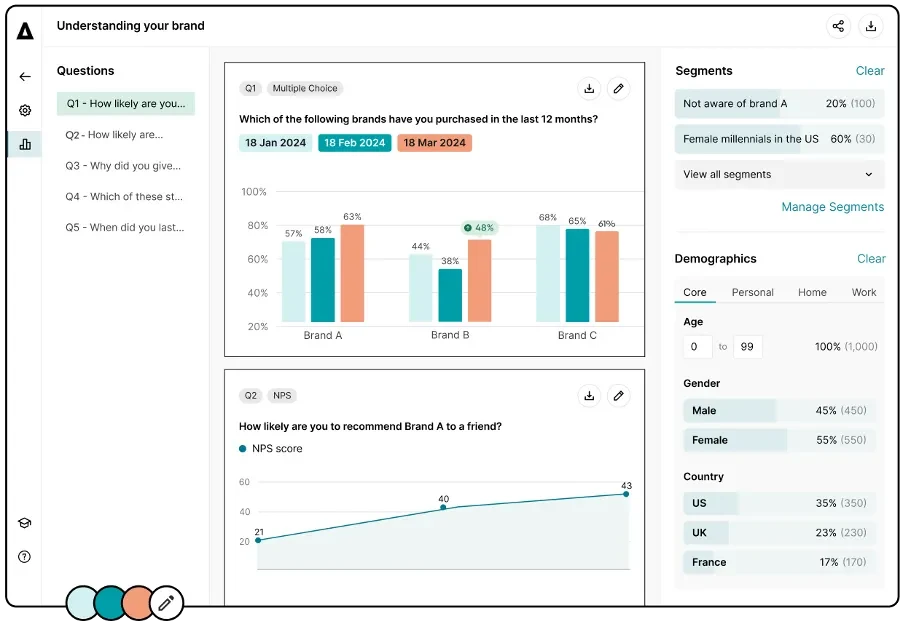Edit the Q2 NPS chart with the pencil icon
904x624 pixels.
(x=619, y=396)
